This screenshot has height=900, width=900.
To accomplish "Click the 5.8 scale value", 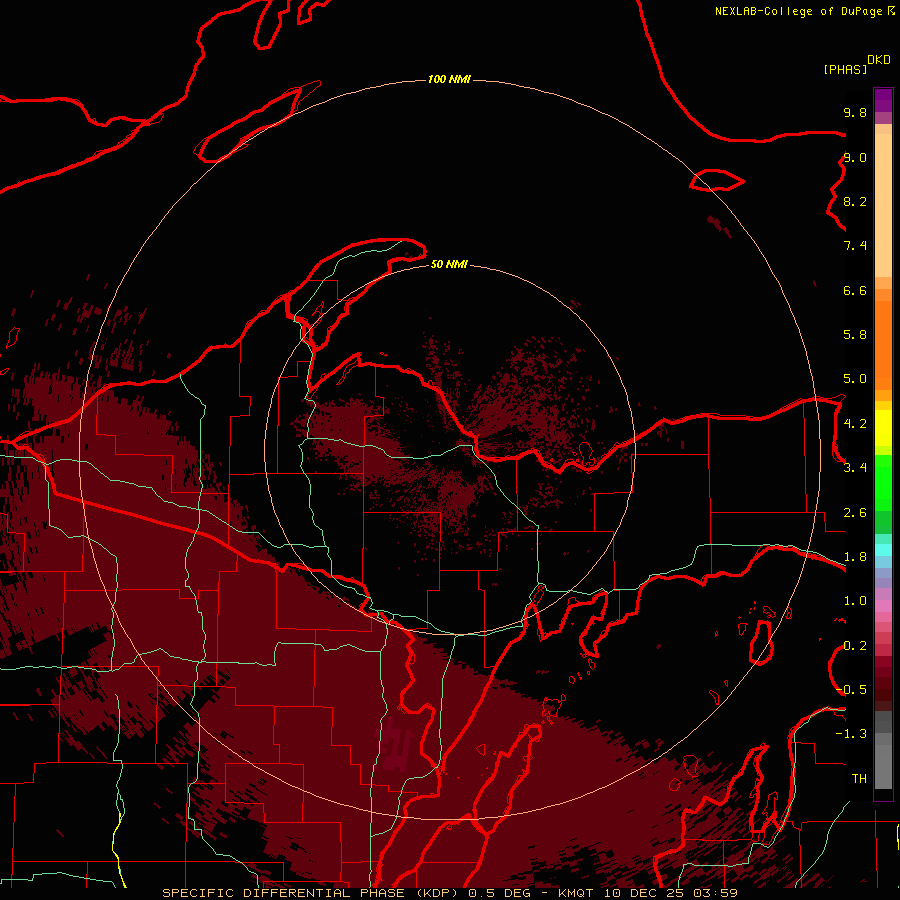I will click(x=855, y=335).
